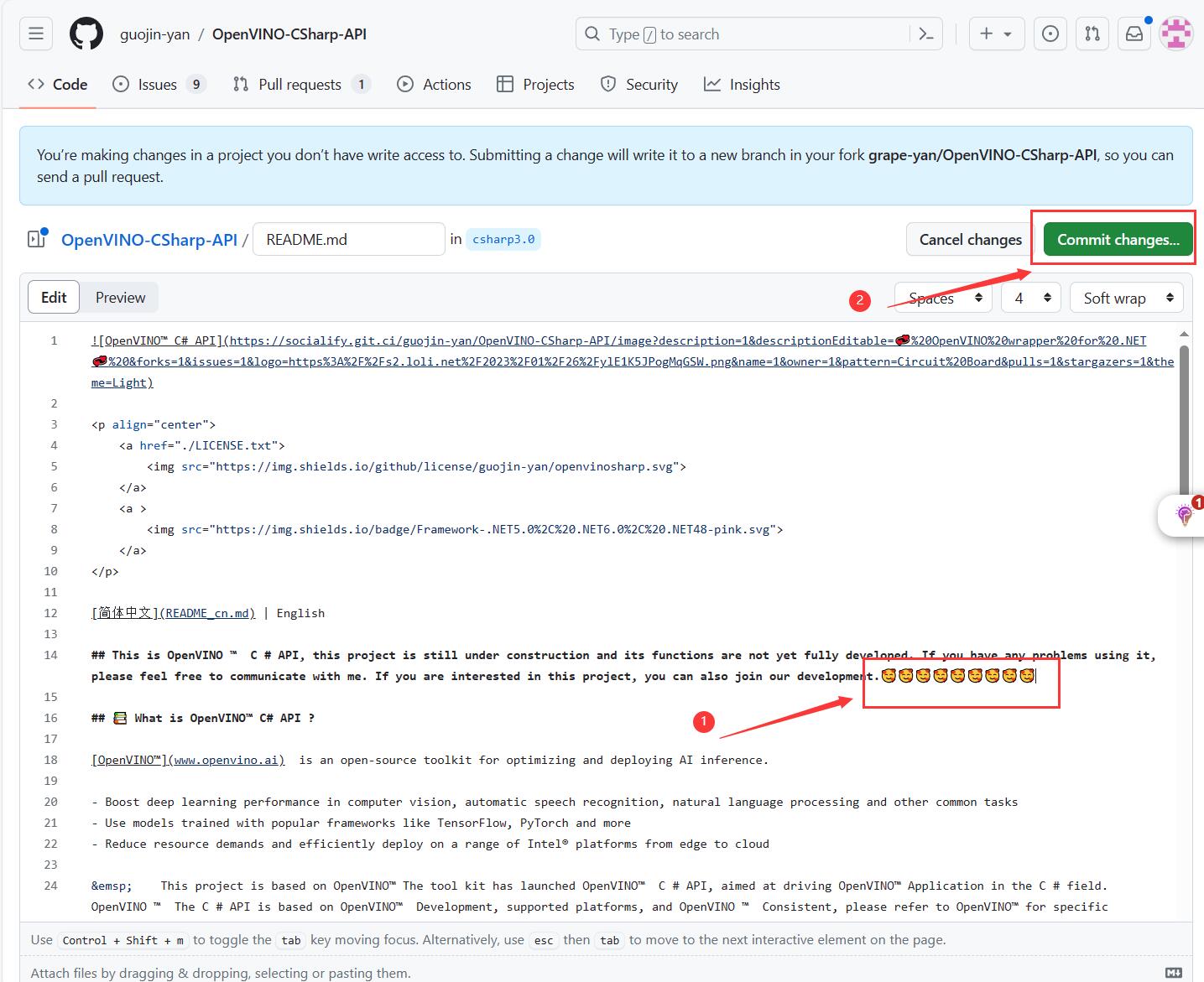Open the command palette icon
This screenshot has height=982, width=1204.
click(x=926, y=34)
